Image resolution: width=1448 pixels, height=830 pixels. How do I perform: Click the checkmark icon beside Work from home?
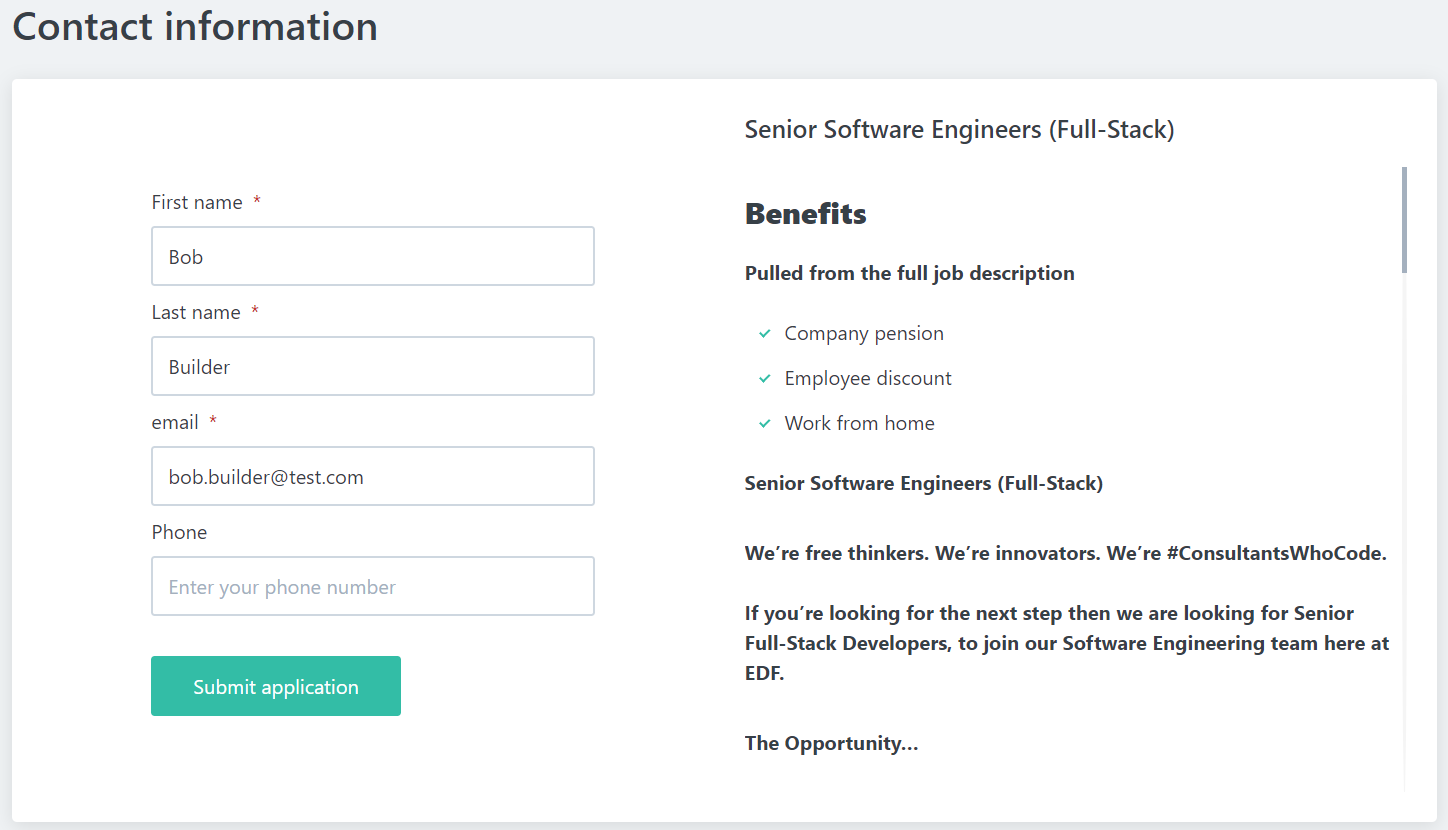pyautogui.click(x=765, y=424)
